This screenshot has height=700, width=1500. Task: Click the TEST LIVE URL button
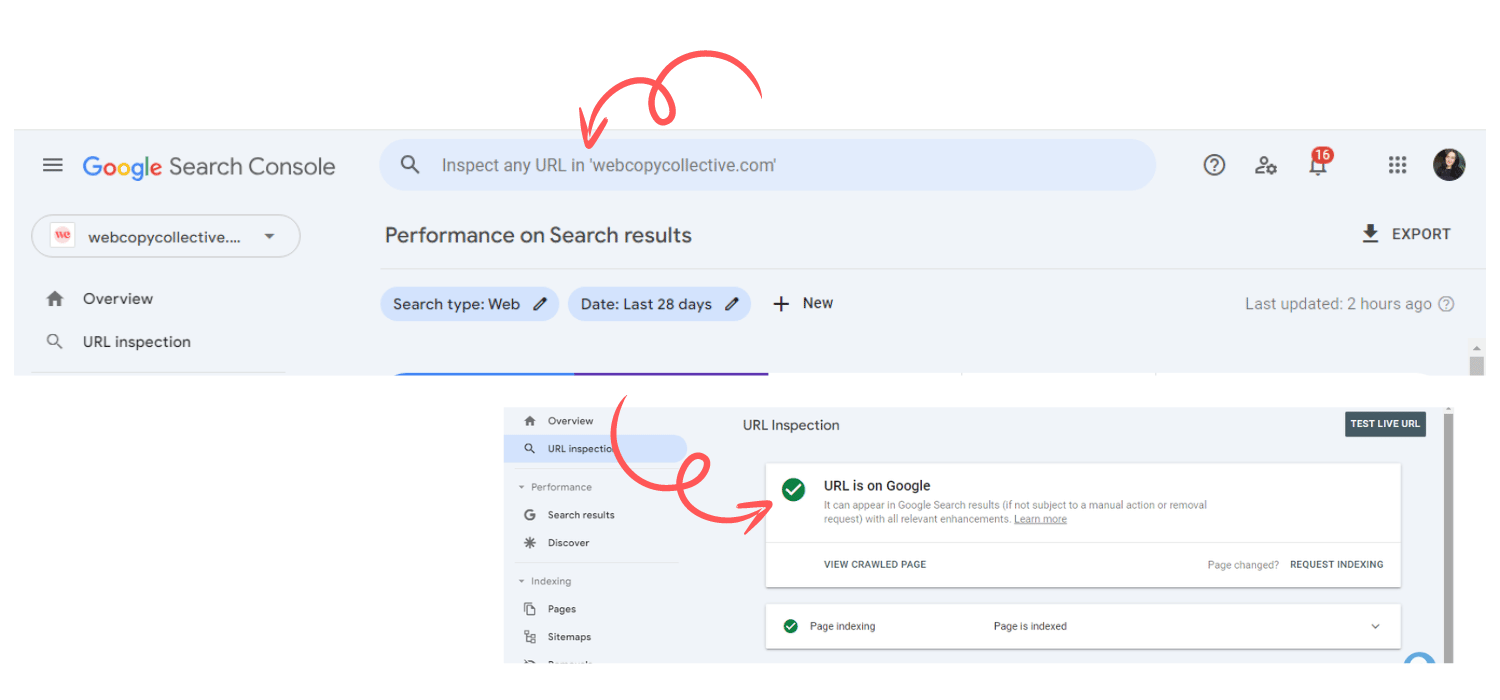1385,424
